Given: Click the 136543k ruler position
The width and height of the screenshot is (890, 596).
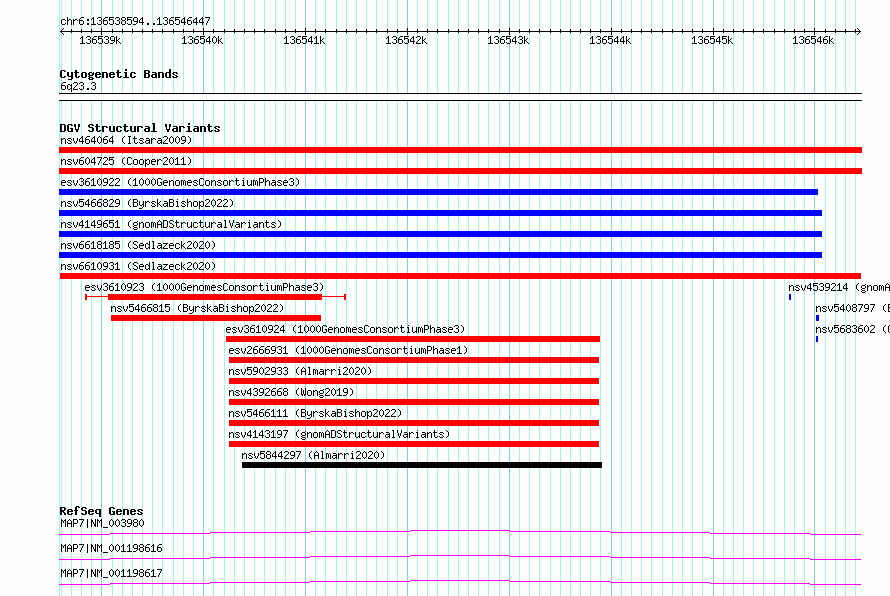Looking at the screenshot, I should (509, 40).
